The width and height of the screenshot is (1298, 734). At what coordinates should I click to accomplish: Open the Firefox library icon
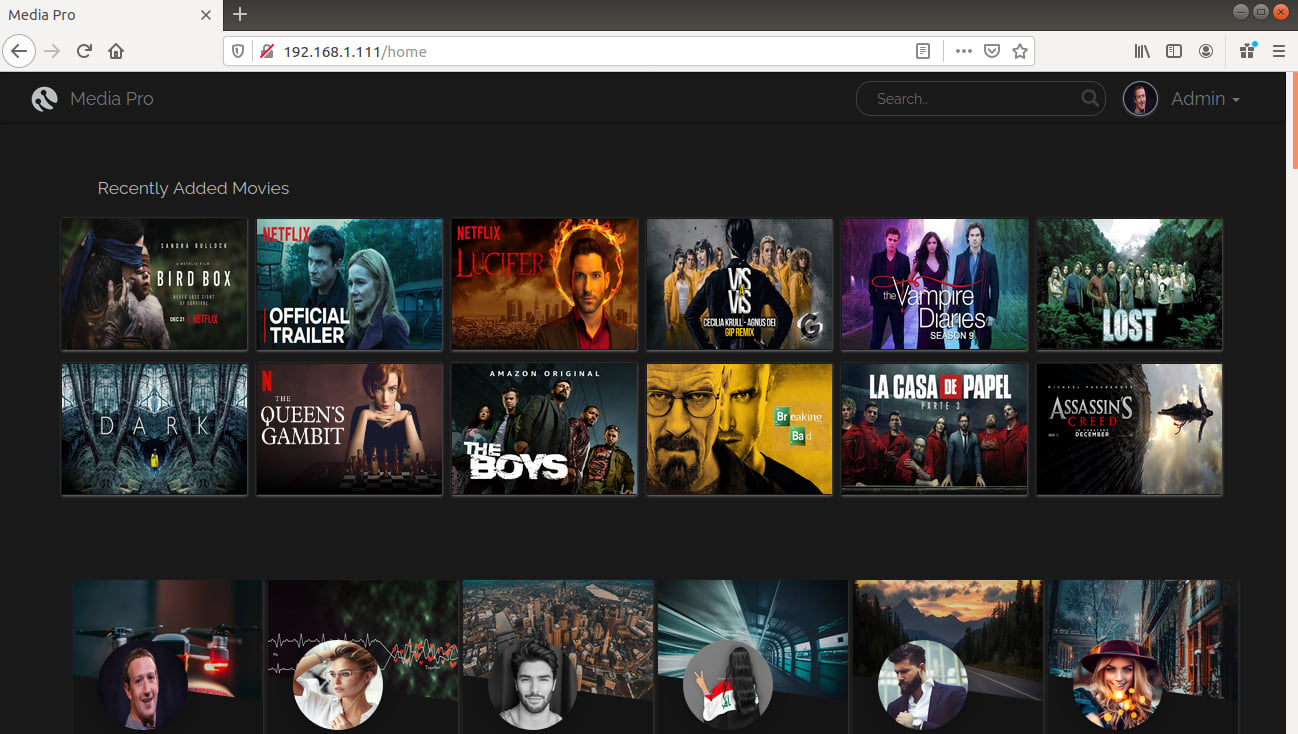coord(1141,51)
